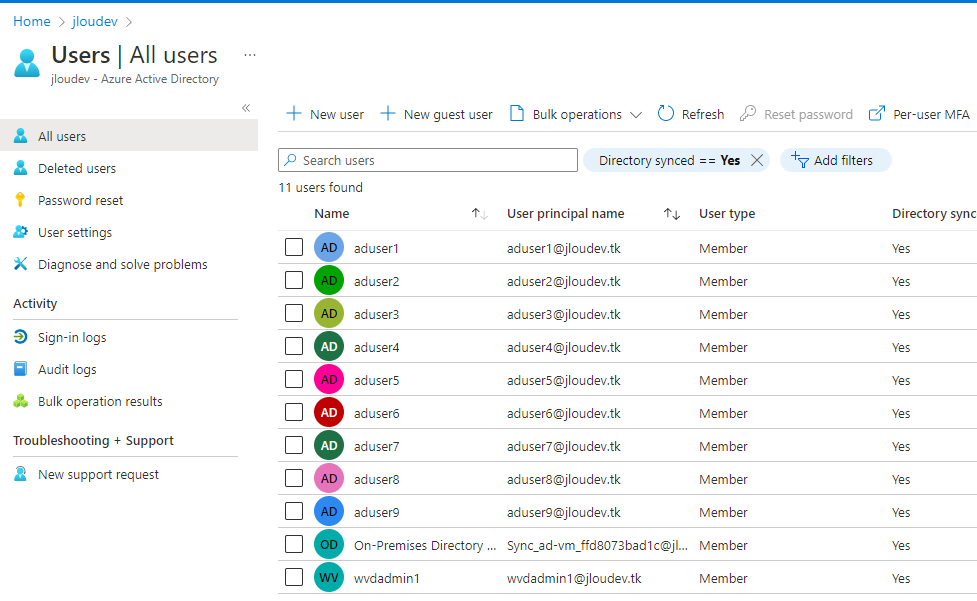Viewport: 977px width, 601px height.
Task: Collapse the sidebar with double-chevron icon
Action: click(x=246, y=108)
